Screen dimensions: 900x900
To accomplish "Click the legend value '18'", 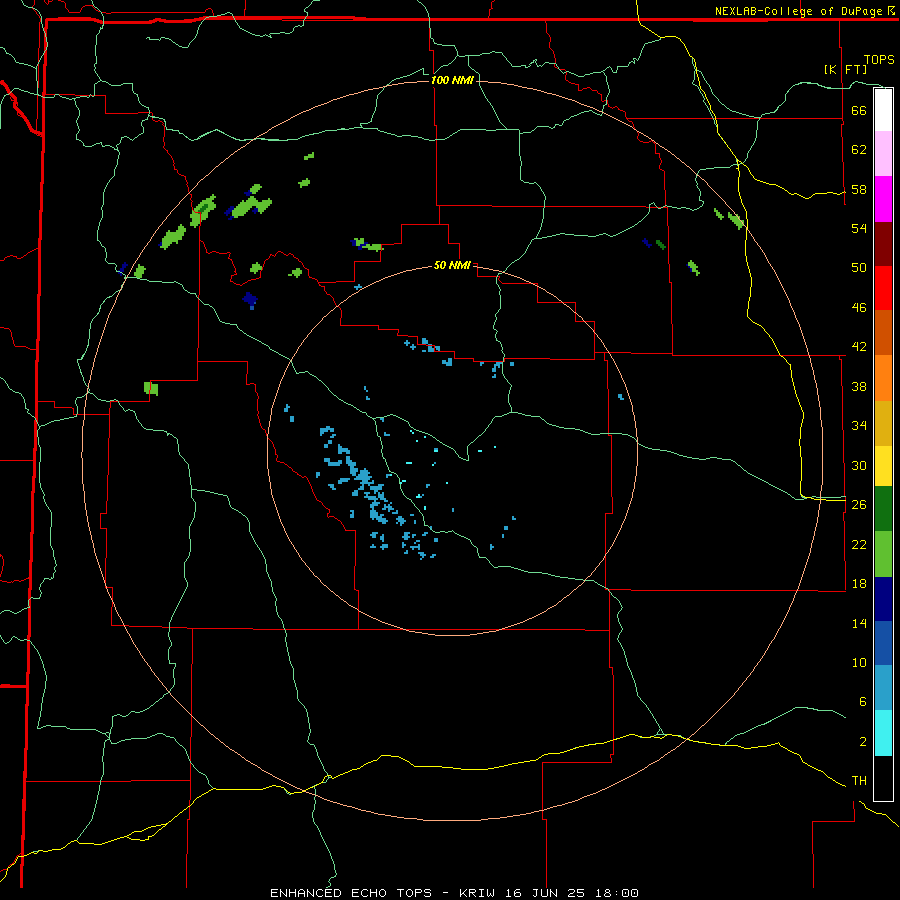I will tap(859, 584).
